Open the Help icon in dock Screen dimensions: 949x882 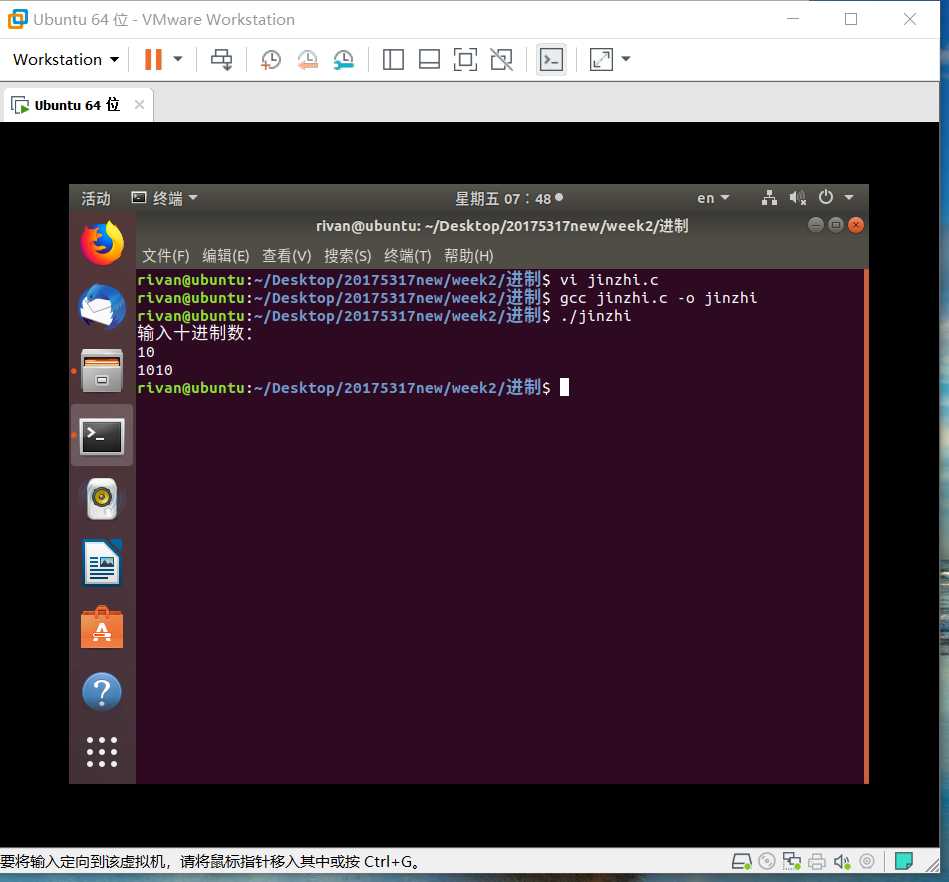(x=102, y=692)
